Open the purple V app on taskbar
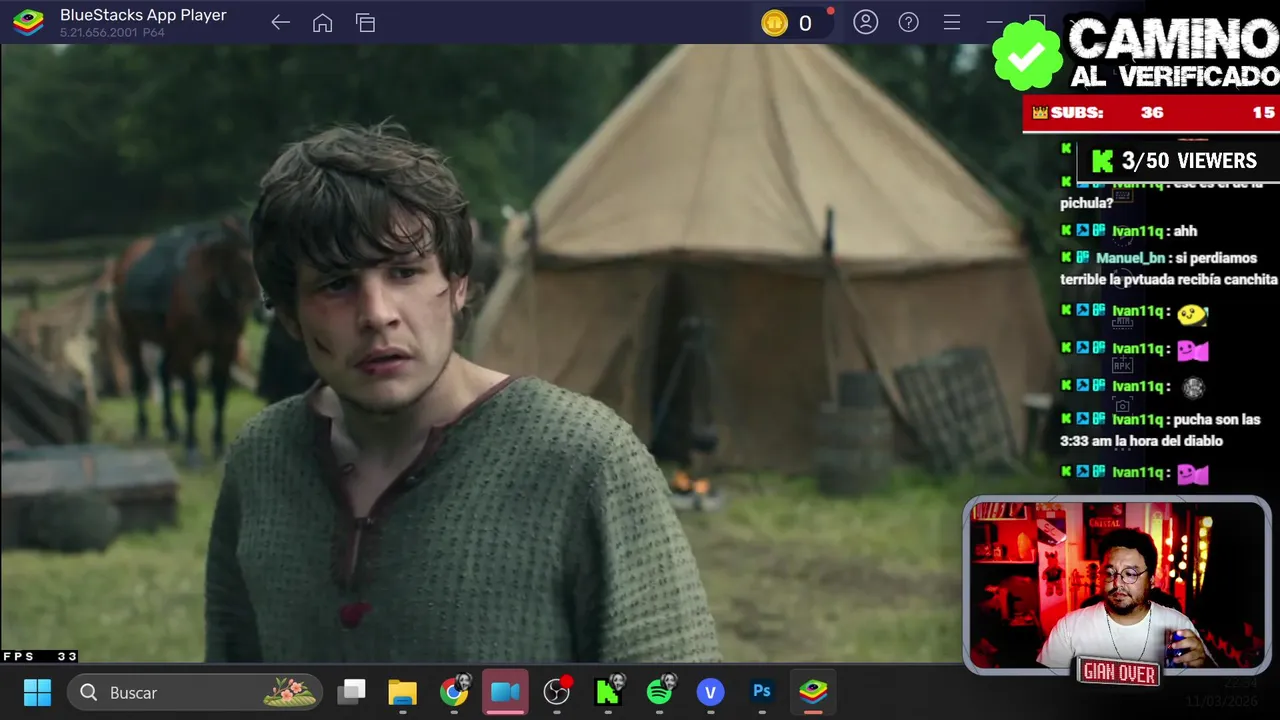This screenshot has height=720, width=1280. pyautogui.click(x=711, y=692)
